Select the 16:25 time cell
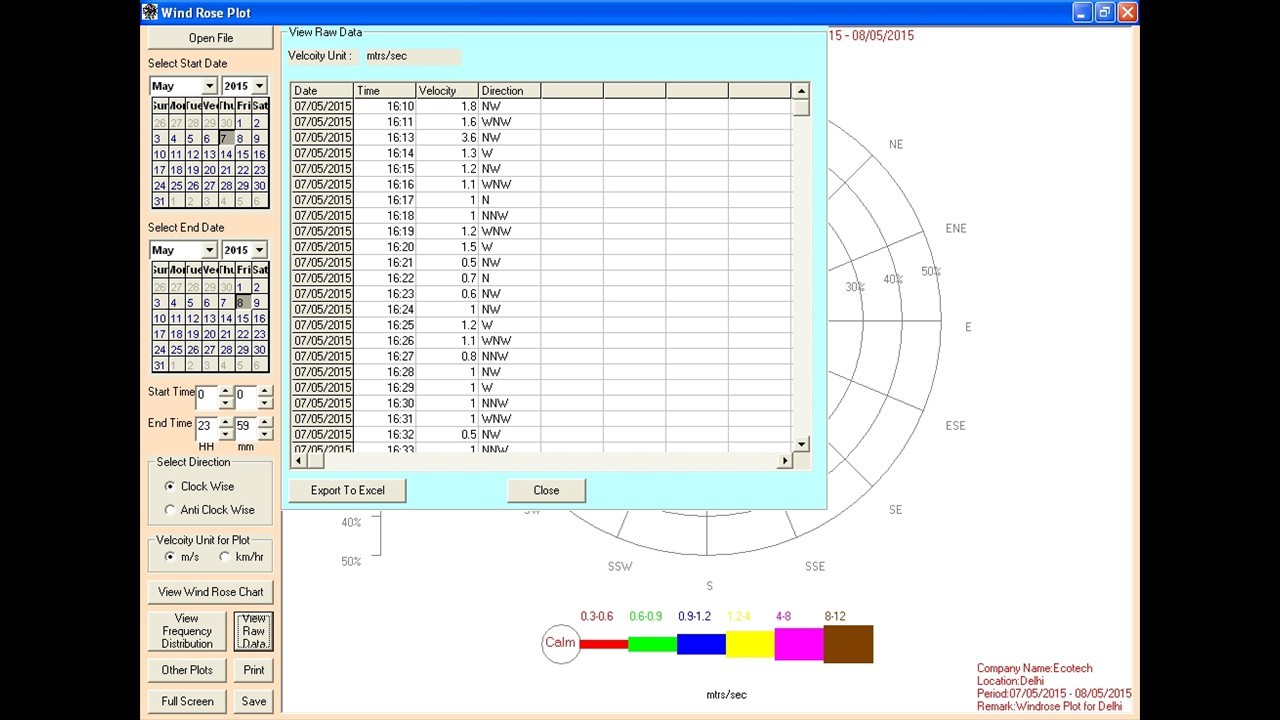Viewport: 1280px width, 720px height. (385, 325)
